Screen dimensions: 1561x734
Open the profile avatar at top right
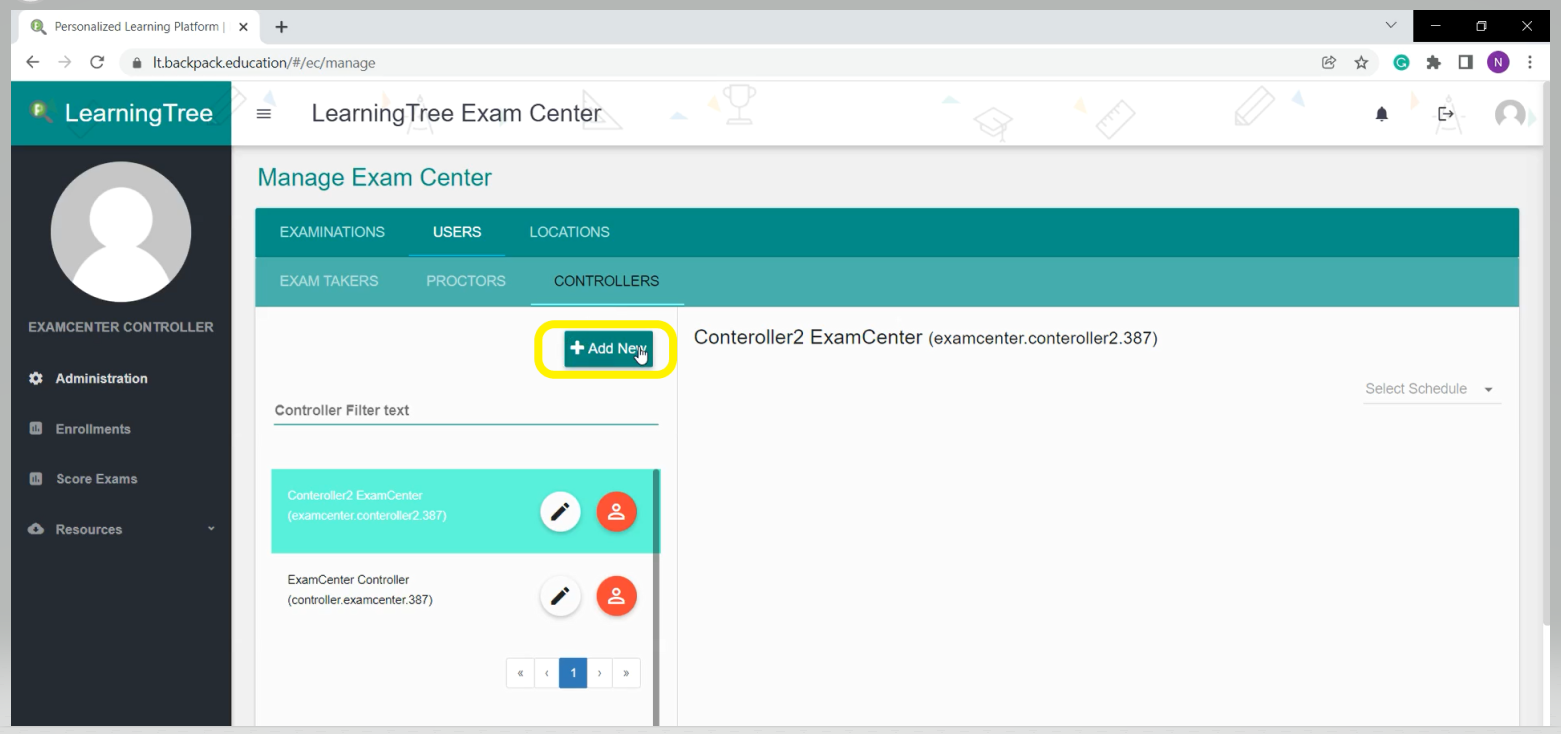click(x=1510, y=113)
